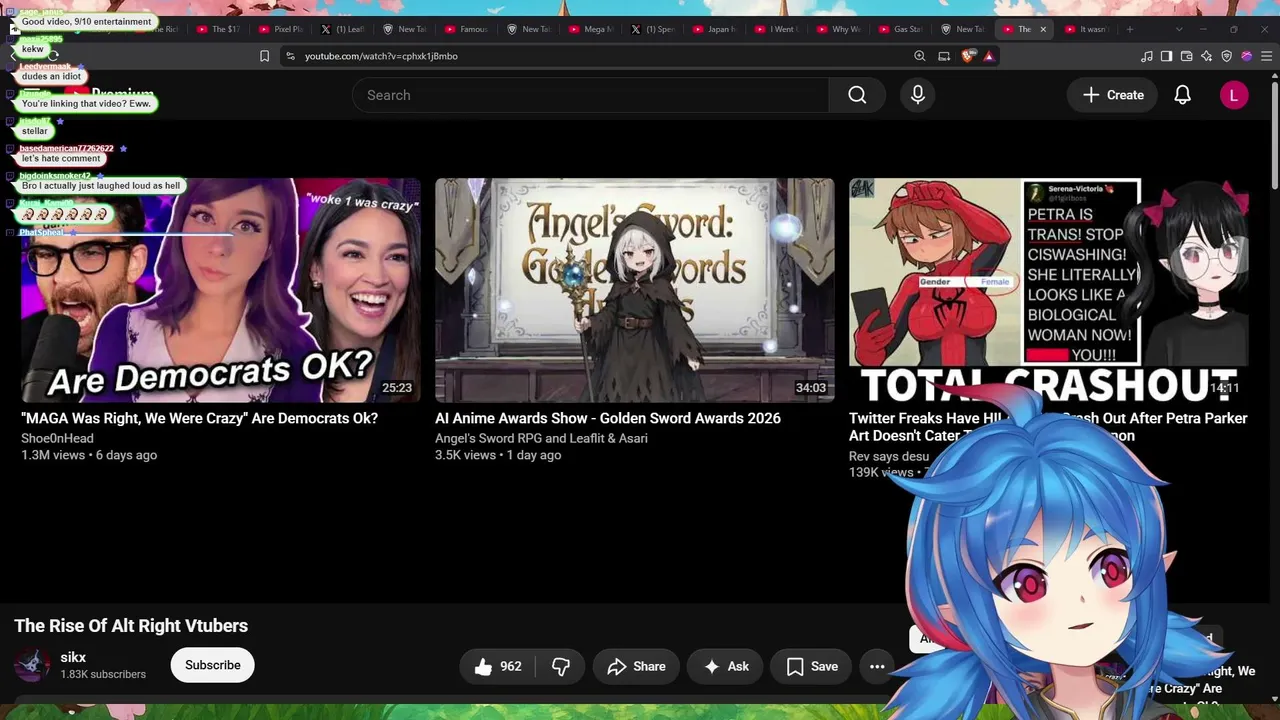Screen dimensions: 1280x720
Task: Switch to the '(1) Spen' X tab
Action: [x=652, y=29]
